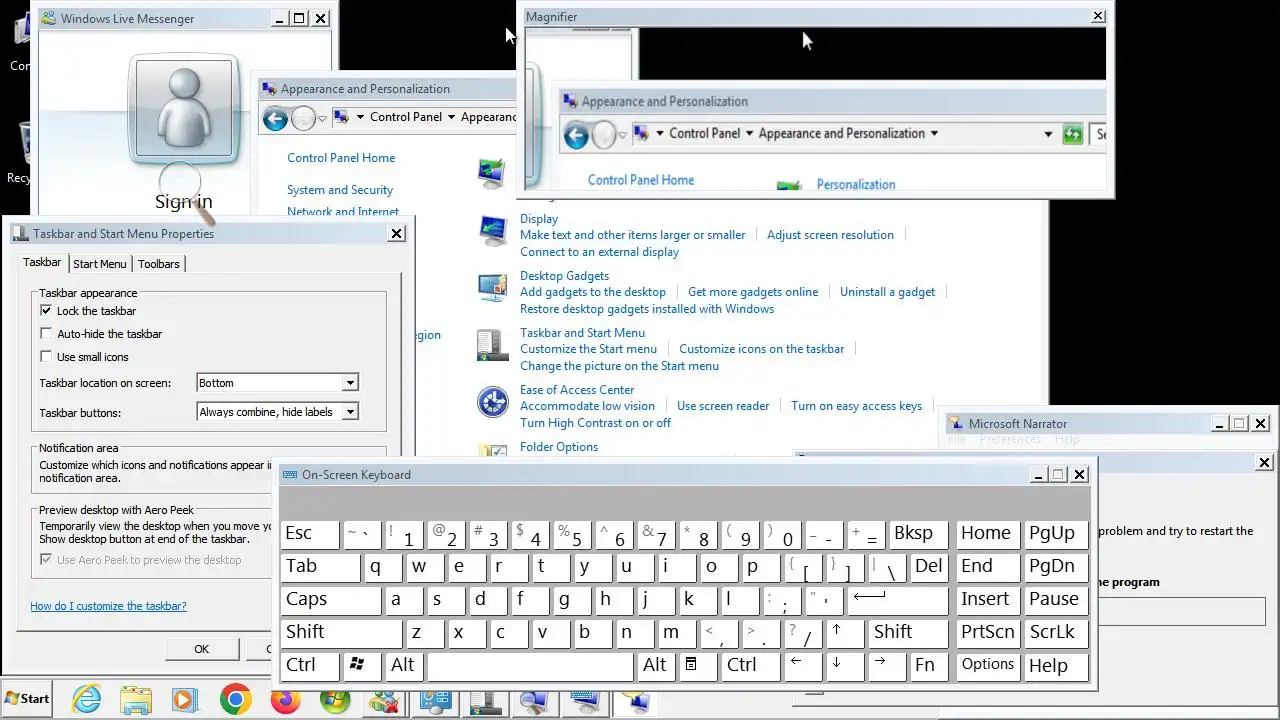
Task: Open the Taskbar buttons dropdown
Action: pyautogui.click(x=350, y=412)
